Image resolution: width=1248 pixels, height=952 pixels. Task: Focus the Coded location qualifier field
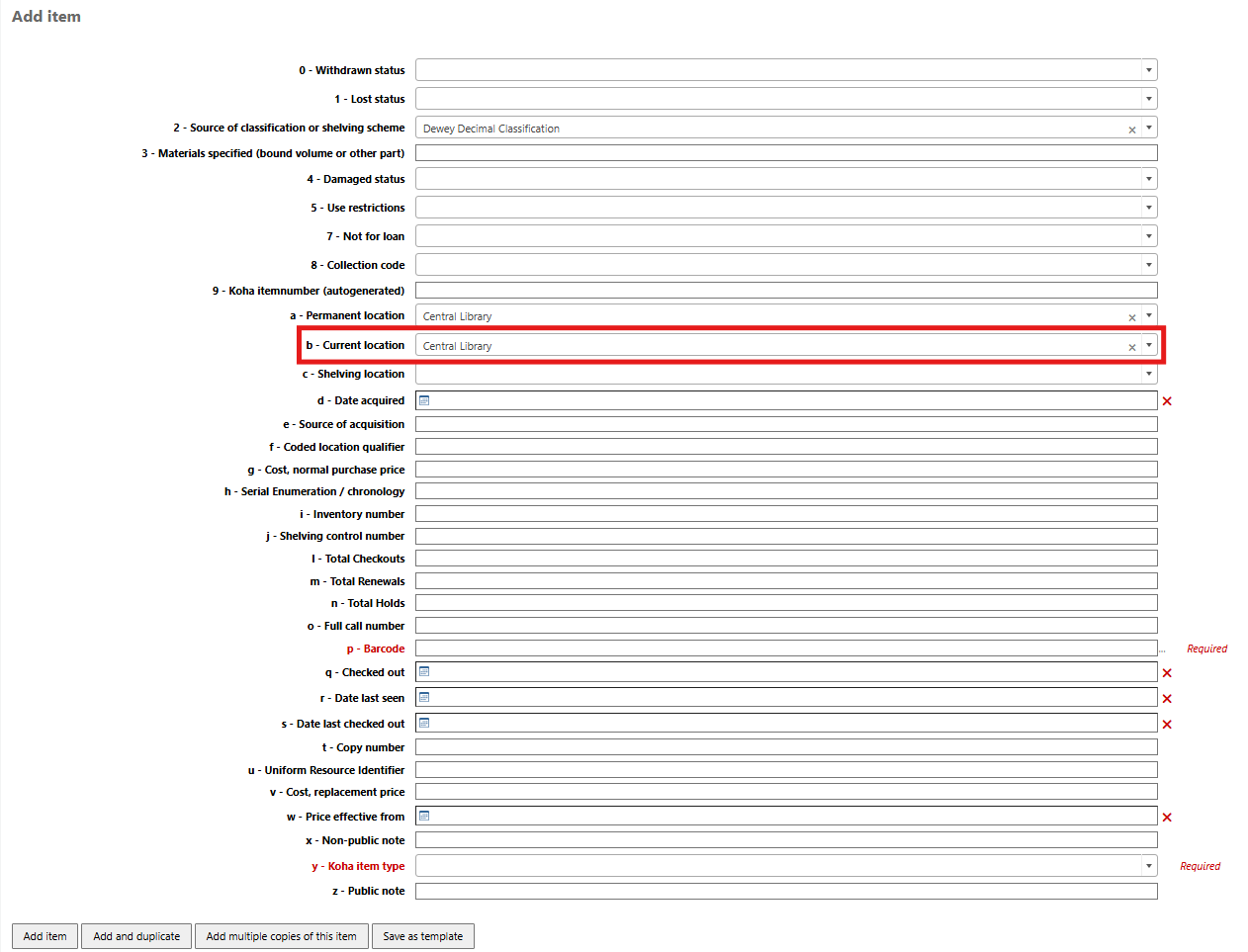786,447
